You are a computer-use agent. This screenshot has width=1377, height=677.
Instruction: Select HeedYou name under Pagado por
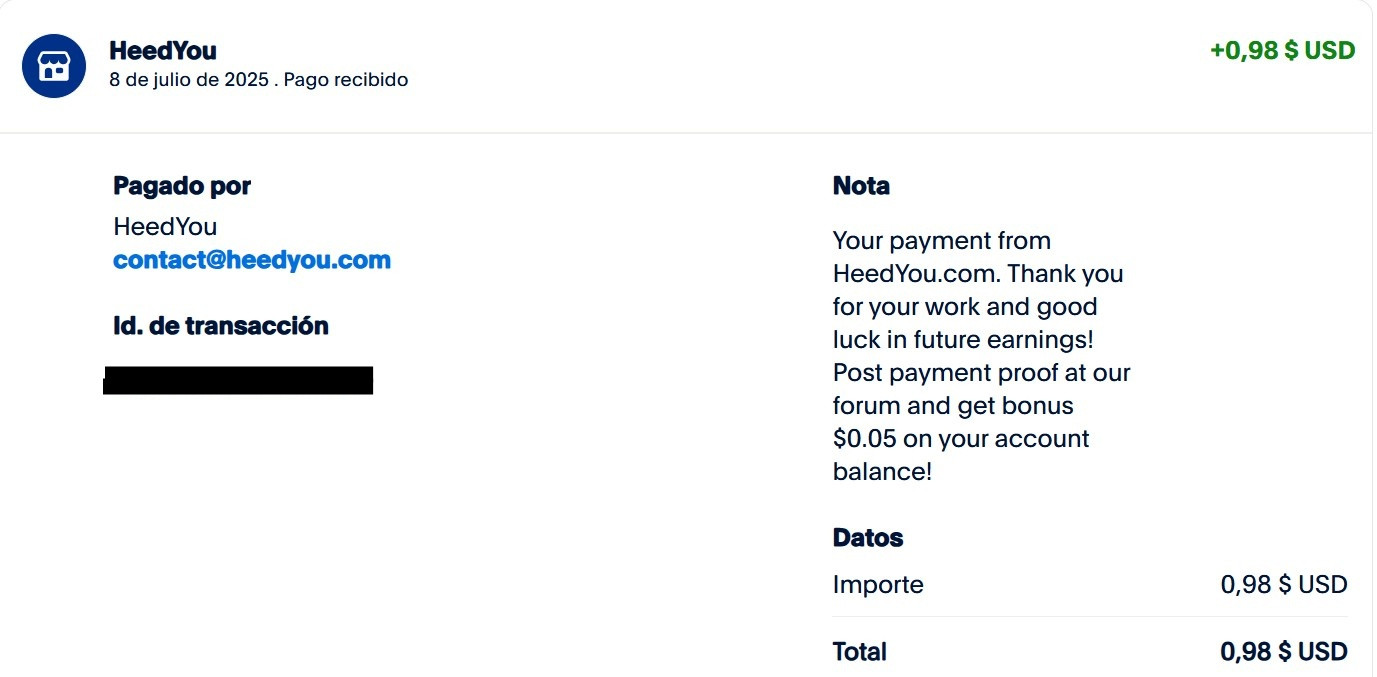pyautogui.click(x=165, y=227)
